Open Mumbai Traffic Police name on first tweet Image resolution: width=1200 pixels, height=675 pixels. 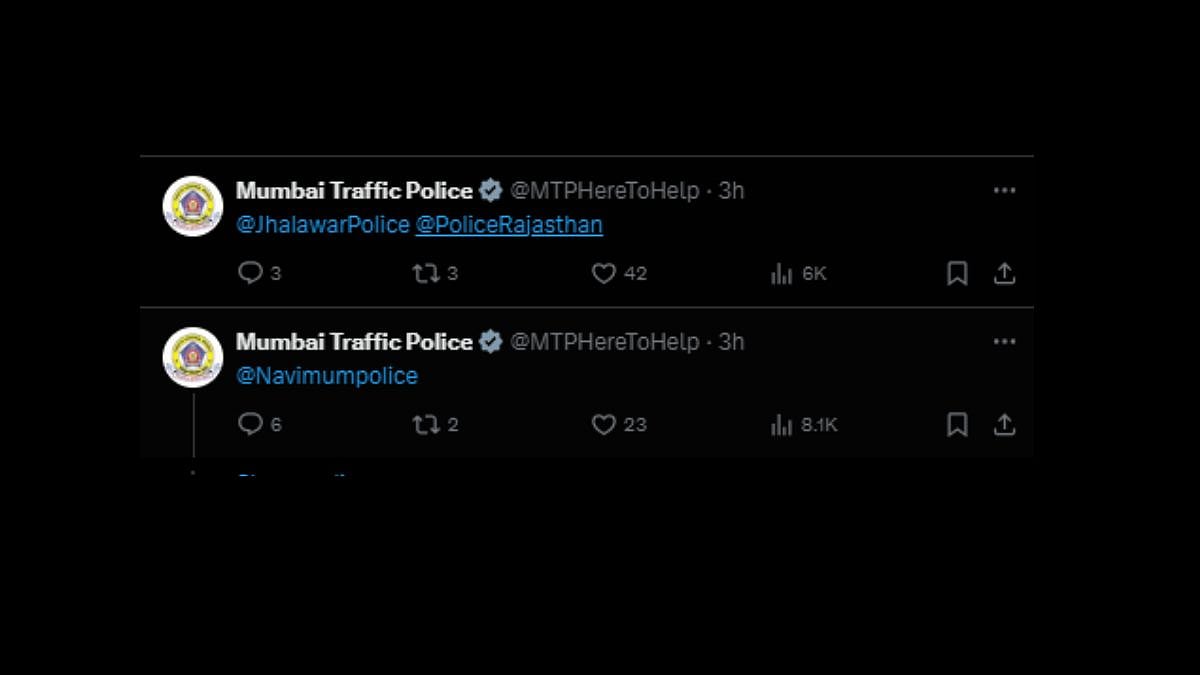(x=354, y=190)
